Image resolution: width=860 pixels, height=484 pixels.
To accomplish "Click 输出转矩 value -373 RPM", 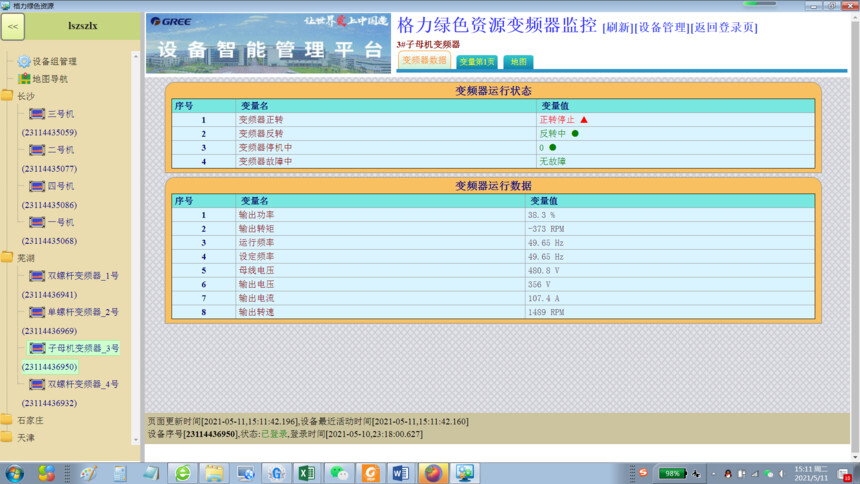I will [x=546, y=229].
